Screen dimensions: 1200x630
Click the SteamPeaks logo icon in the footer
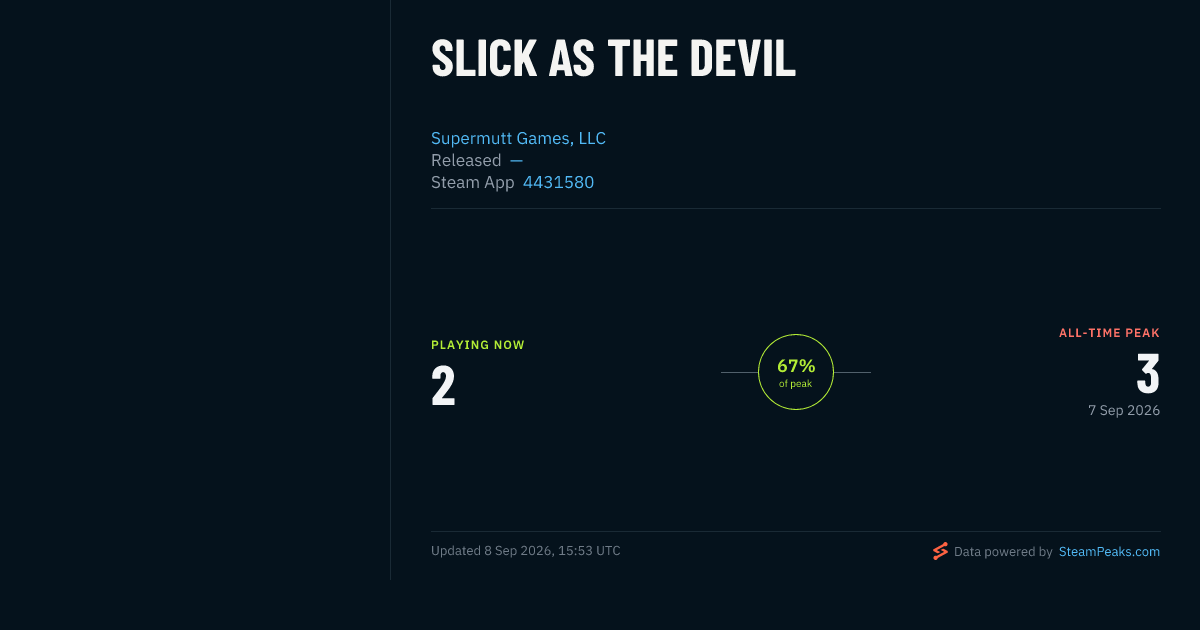(x=940, y=551)
